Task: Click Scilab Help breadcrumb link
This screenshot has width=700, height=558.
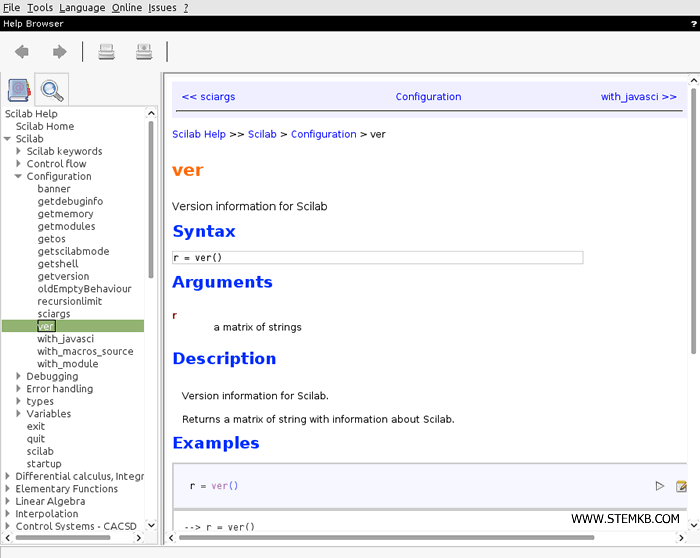Action: (x=199, y=134)
